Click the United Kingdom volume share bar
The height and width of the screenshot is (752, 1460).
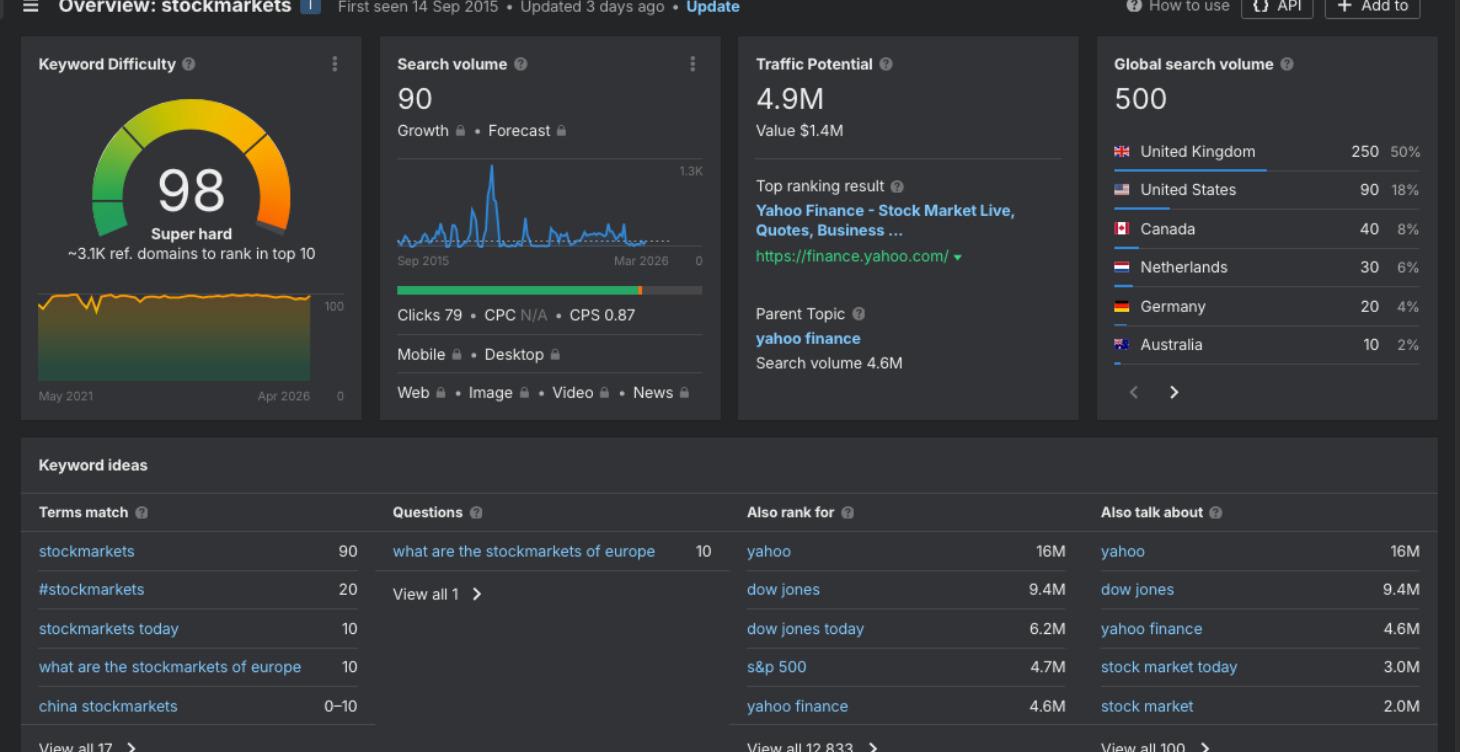[x=1190, y=170]
